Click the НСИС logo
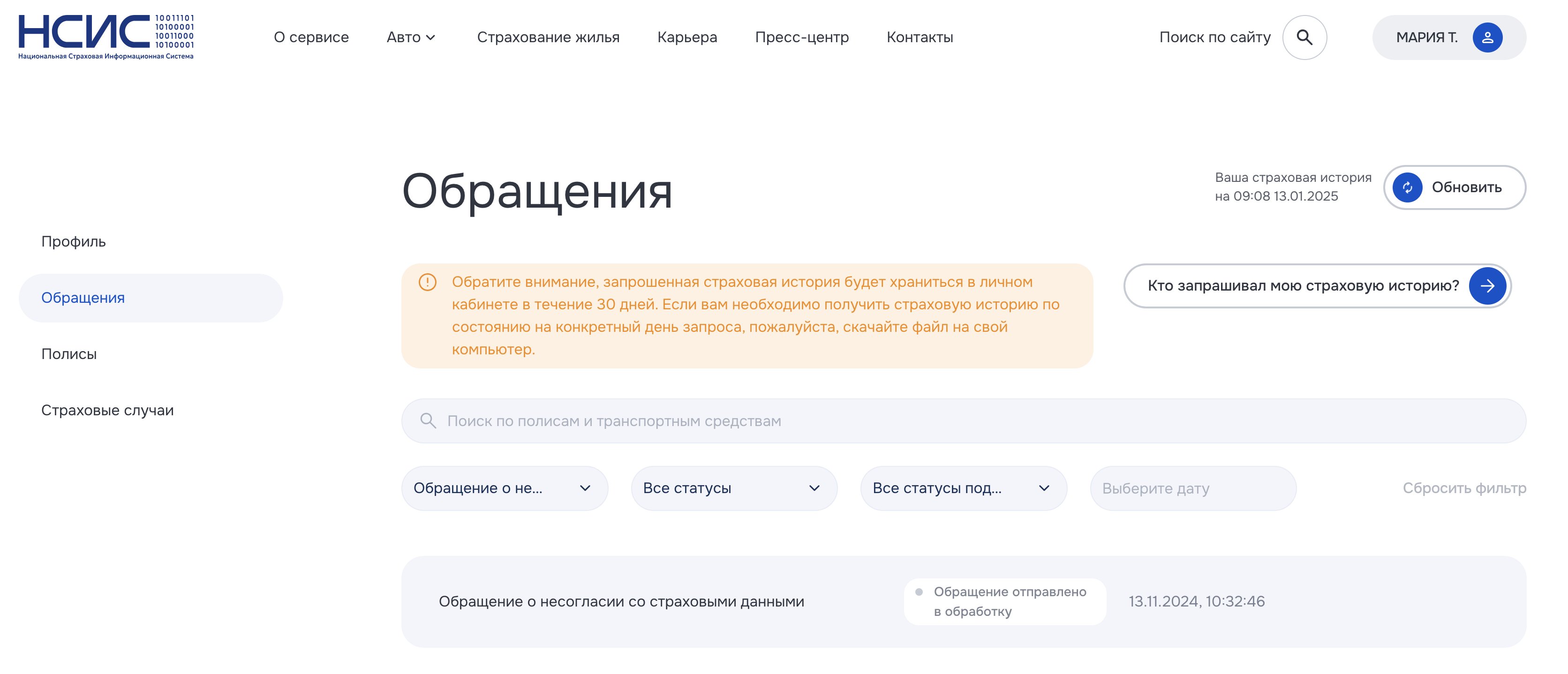Image resolution: width=1568 pixels, height=674 pixels. tap(106, 37)
